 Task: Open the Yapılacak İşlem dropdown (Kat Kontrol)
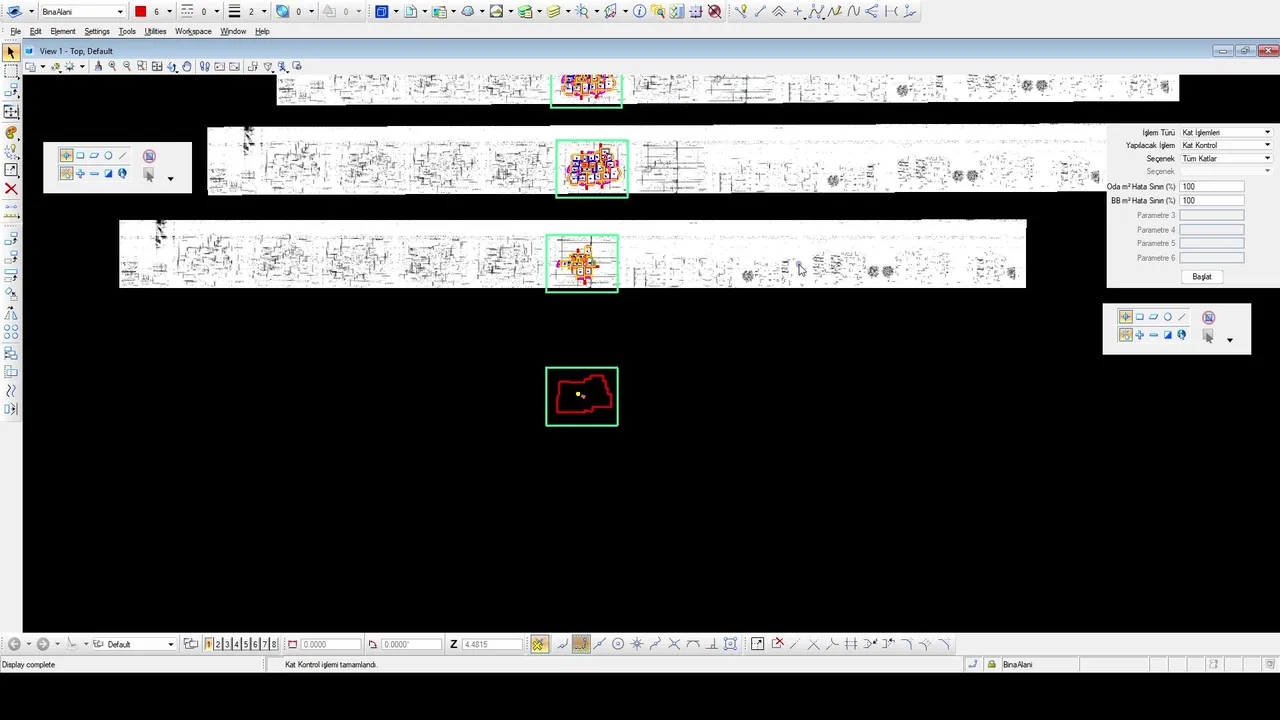[1226, 145]
